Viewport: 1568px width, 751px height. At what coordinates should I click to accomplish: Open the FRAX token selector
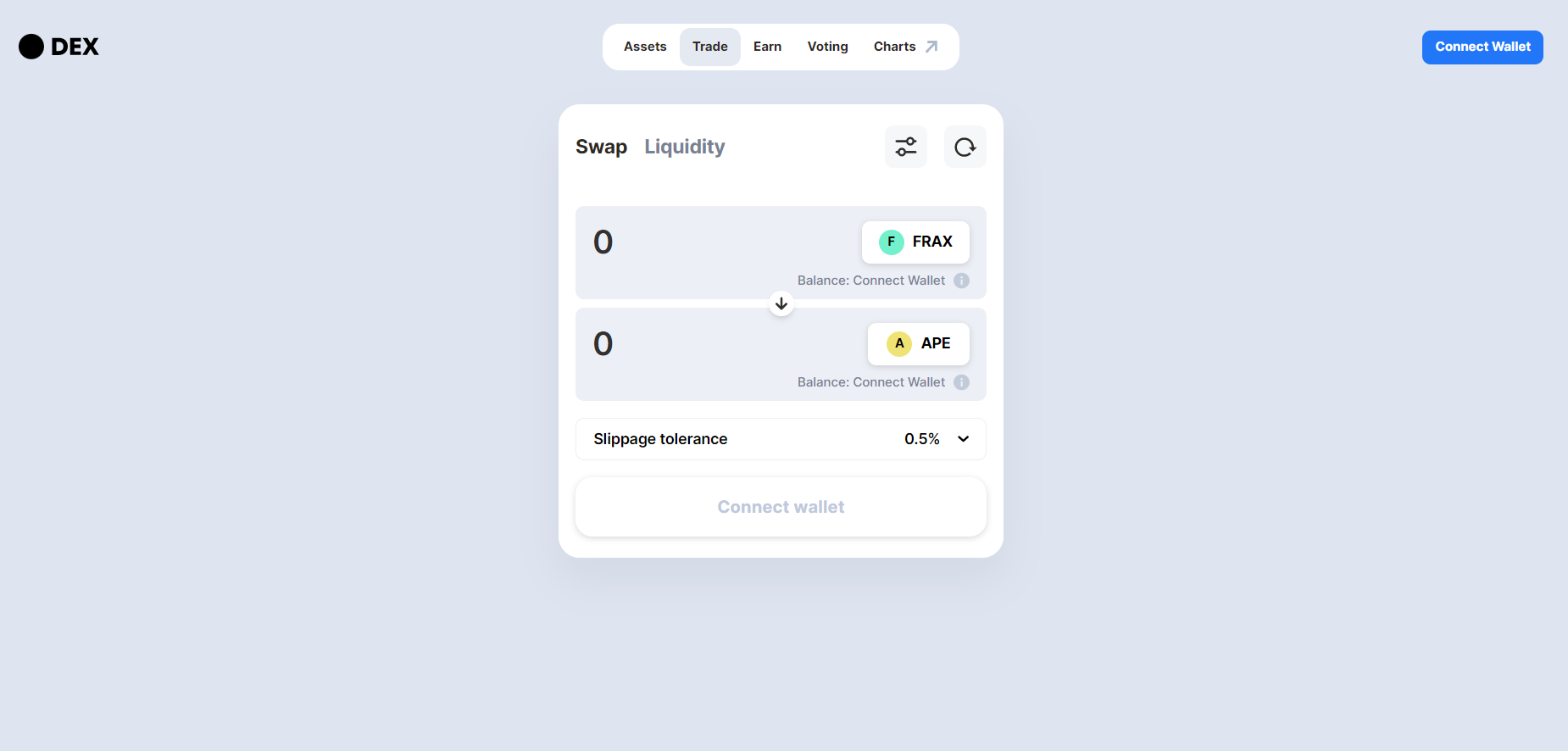[x=915, y=241]
